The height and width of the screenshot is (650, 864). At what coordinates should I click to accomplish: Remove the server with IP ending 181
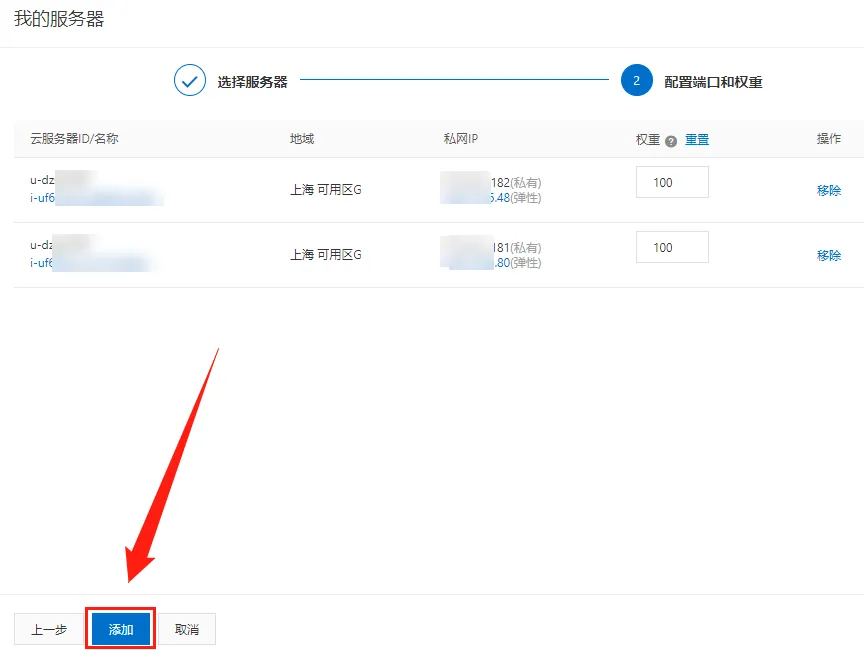829,256
